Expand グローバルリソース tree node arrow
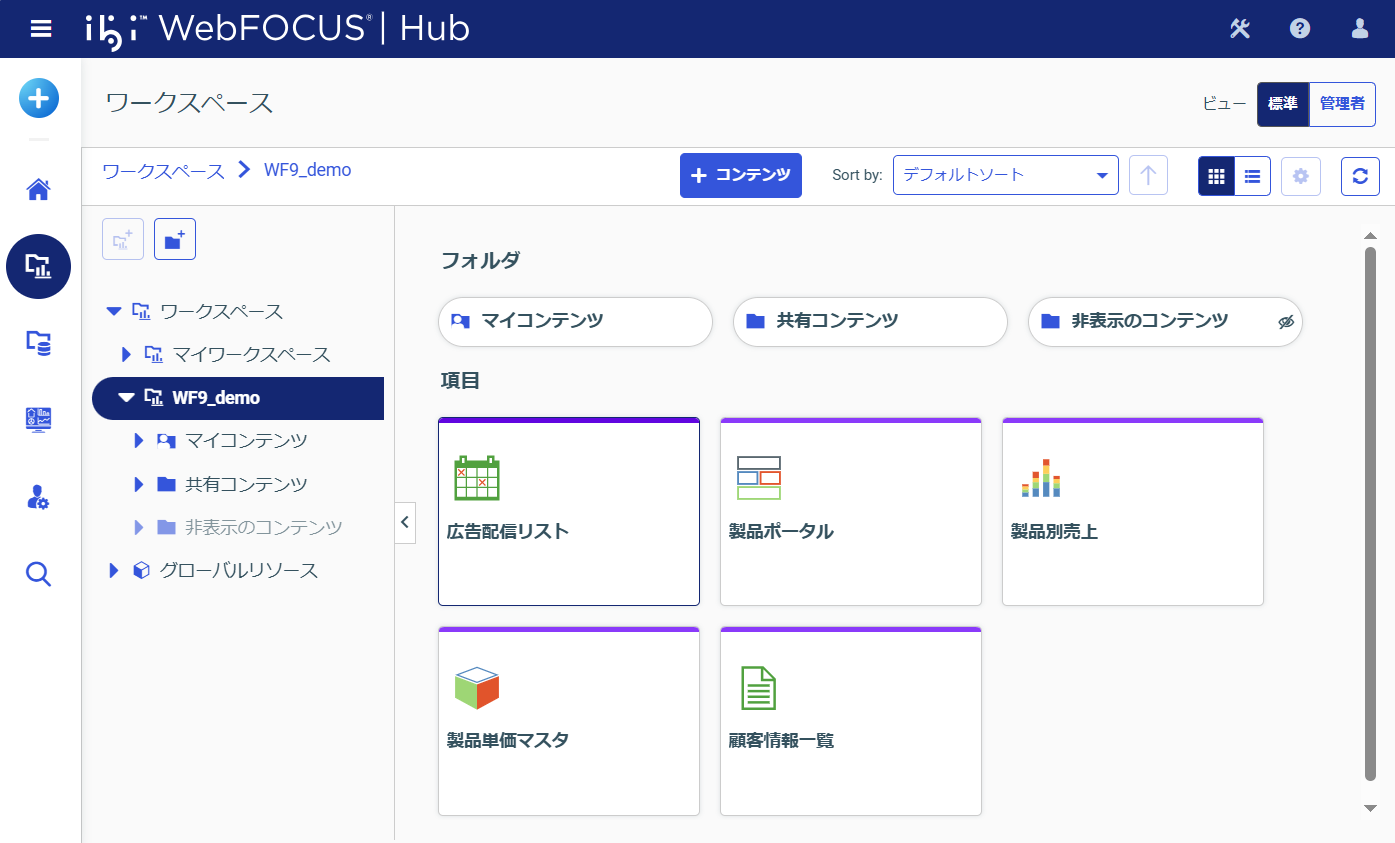Image resolution: width=1395 pixels, height=843 pixels. pyautogui.click(x=113, y=570)
